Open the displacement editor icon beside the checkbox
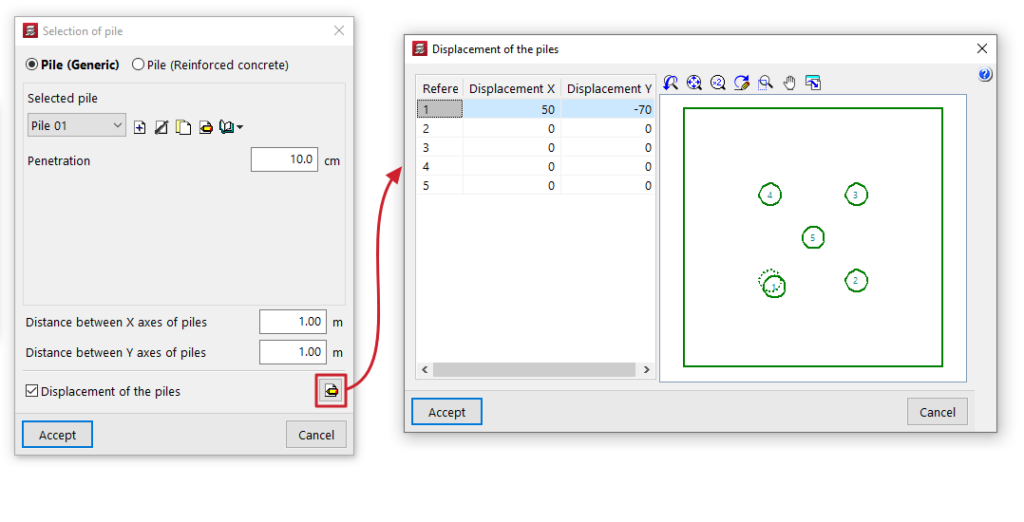Image resolution: width=1024 pixels, height=522 pixels. coord(331,391)
